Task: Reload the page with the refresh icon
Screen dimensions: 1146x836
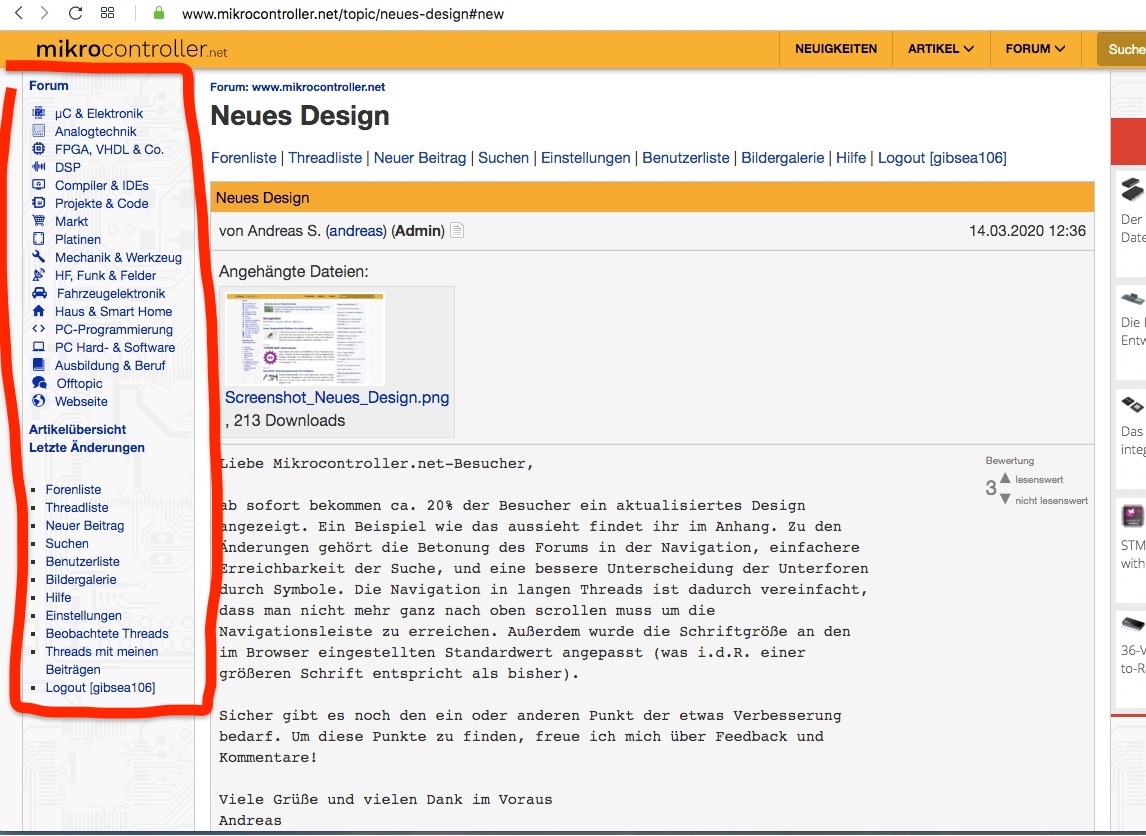Action: click(x=75, y=12)
